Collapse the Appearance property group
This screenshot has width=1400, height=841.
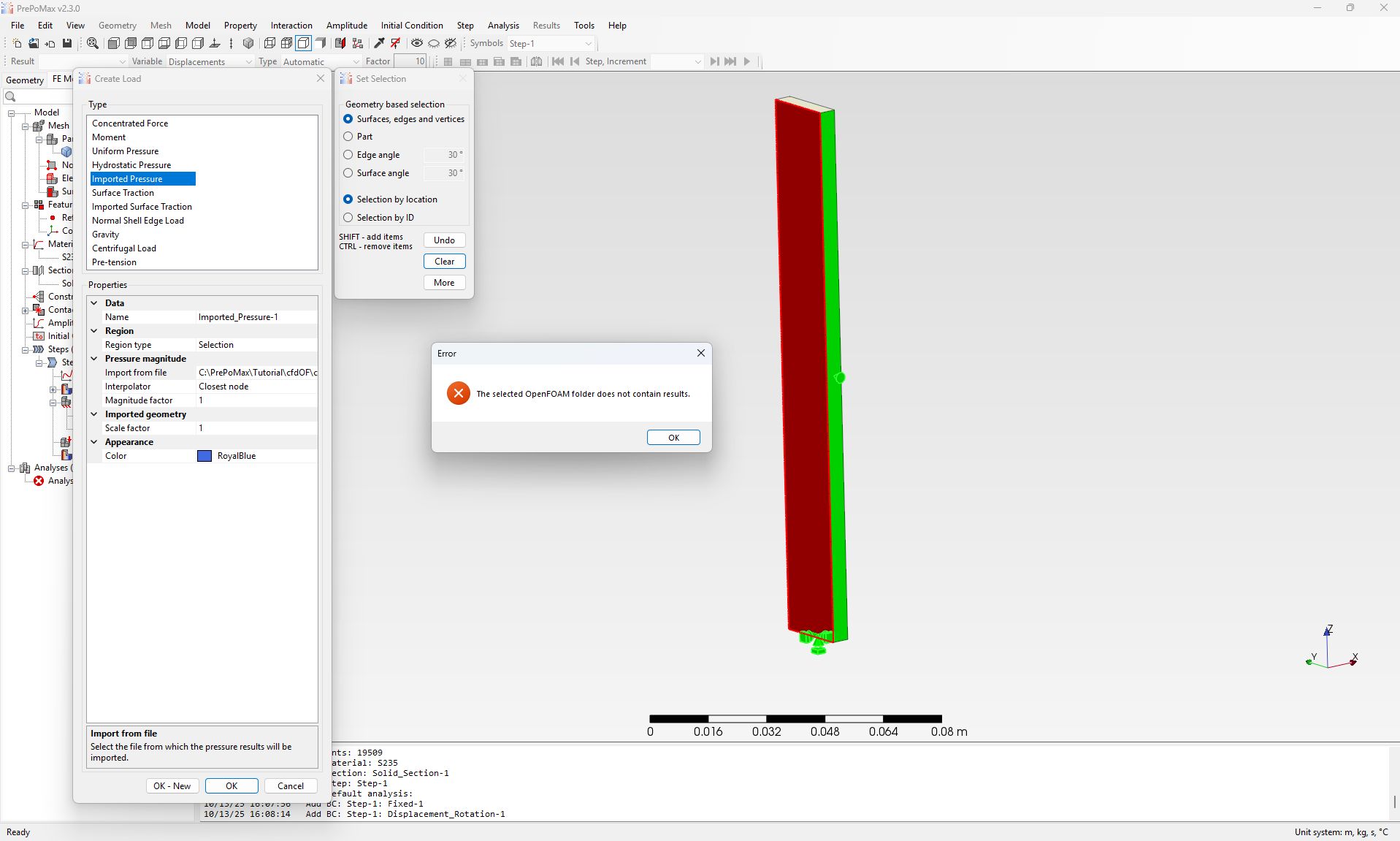point(94,442)
